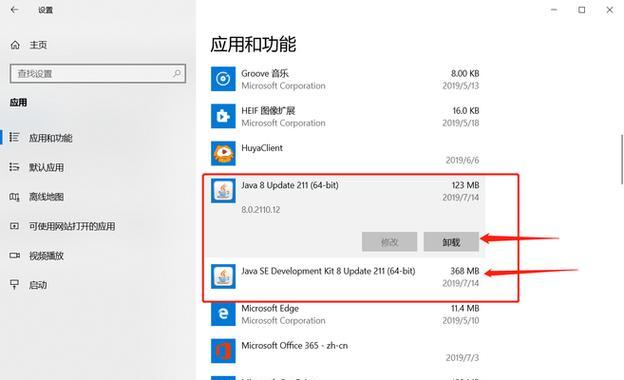Click the 视频播放 camera icon in sidebar
The height and width of the screenshot is (380, 624).
[x=15, y=255]
